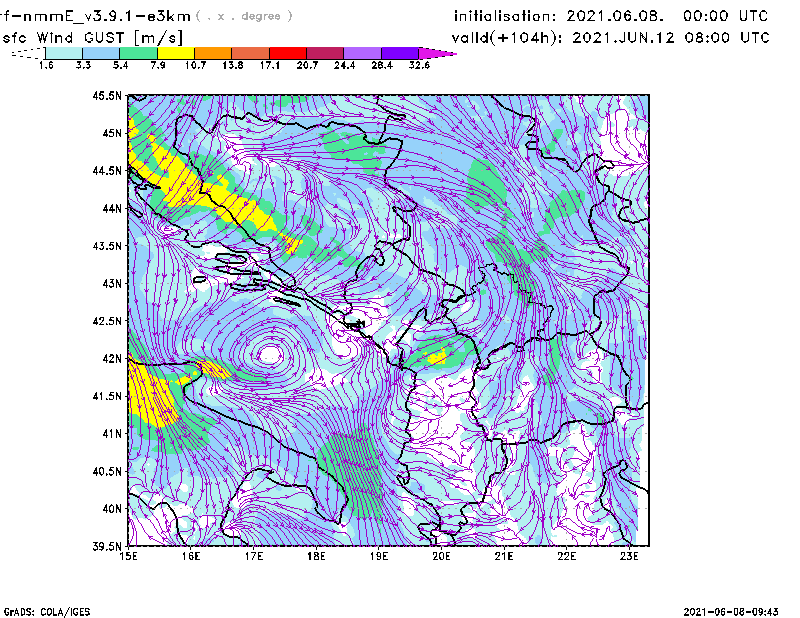The image size is (800, 618).
Task: Click the orange 10.7–13.8 legend swatch
Action: pyautogui.click(x=213, y=53)
